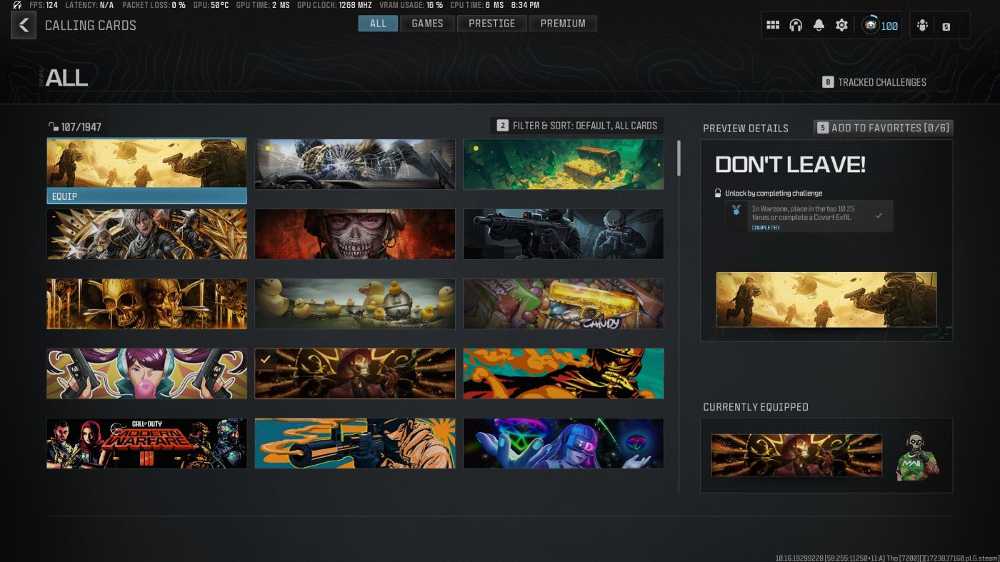The image size is (1000, 562).
Task: Select the green treasure chest calling card
Action: click(564, 164)
